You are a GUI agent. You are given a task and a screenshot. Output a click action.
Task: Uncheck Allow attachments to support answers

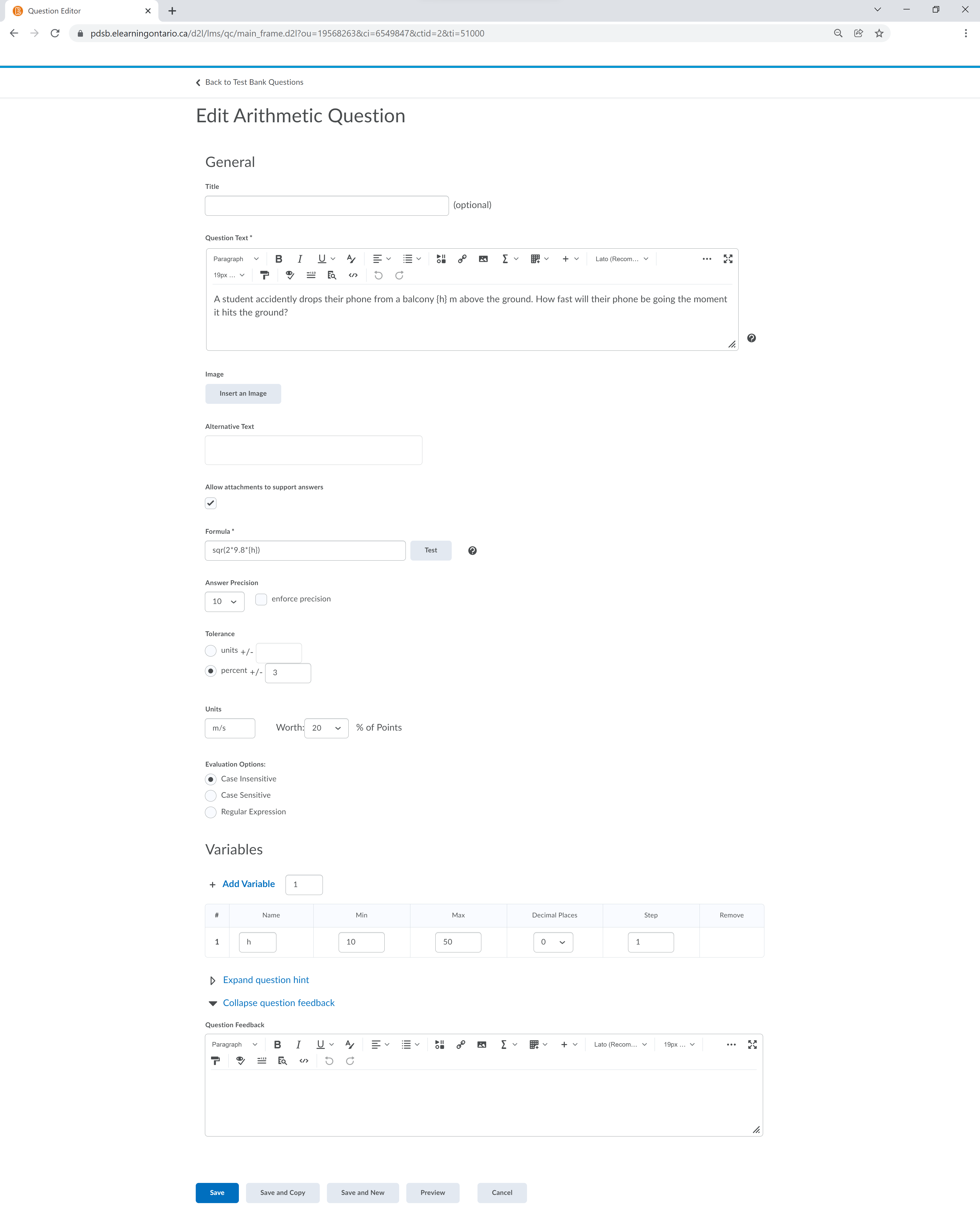[211, 503]
